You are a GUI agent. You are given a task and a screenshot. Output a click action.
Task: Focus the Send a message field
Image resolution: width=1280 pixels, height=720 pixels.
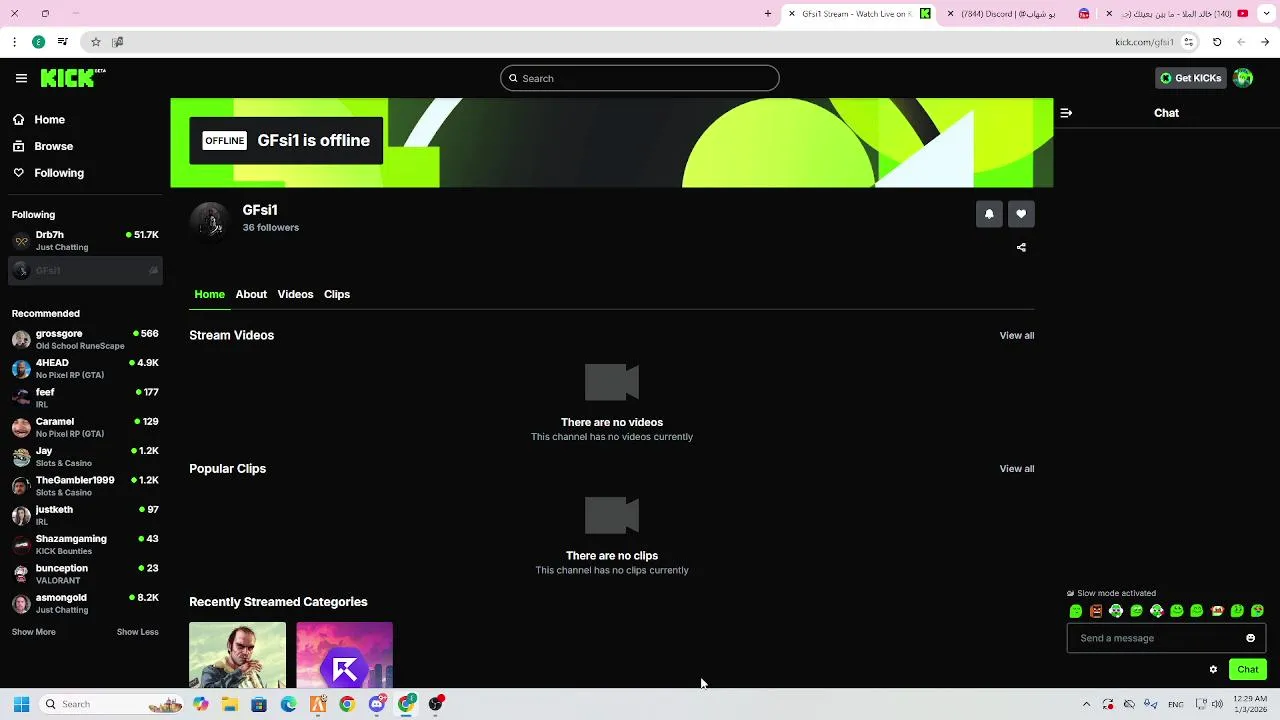[x=1167, y=638]
